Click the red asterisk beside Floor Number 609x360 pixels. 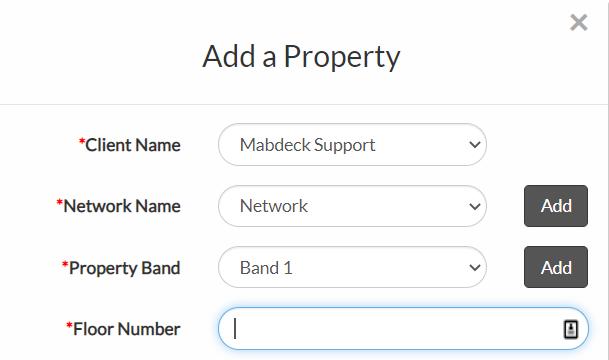click(x=69, y=325)
